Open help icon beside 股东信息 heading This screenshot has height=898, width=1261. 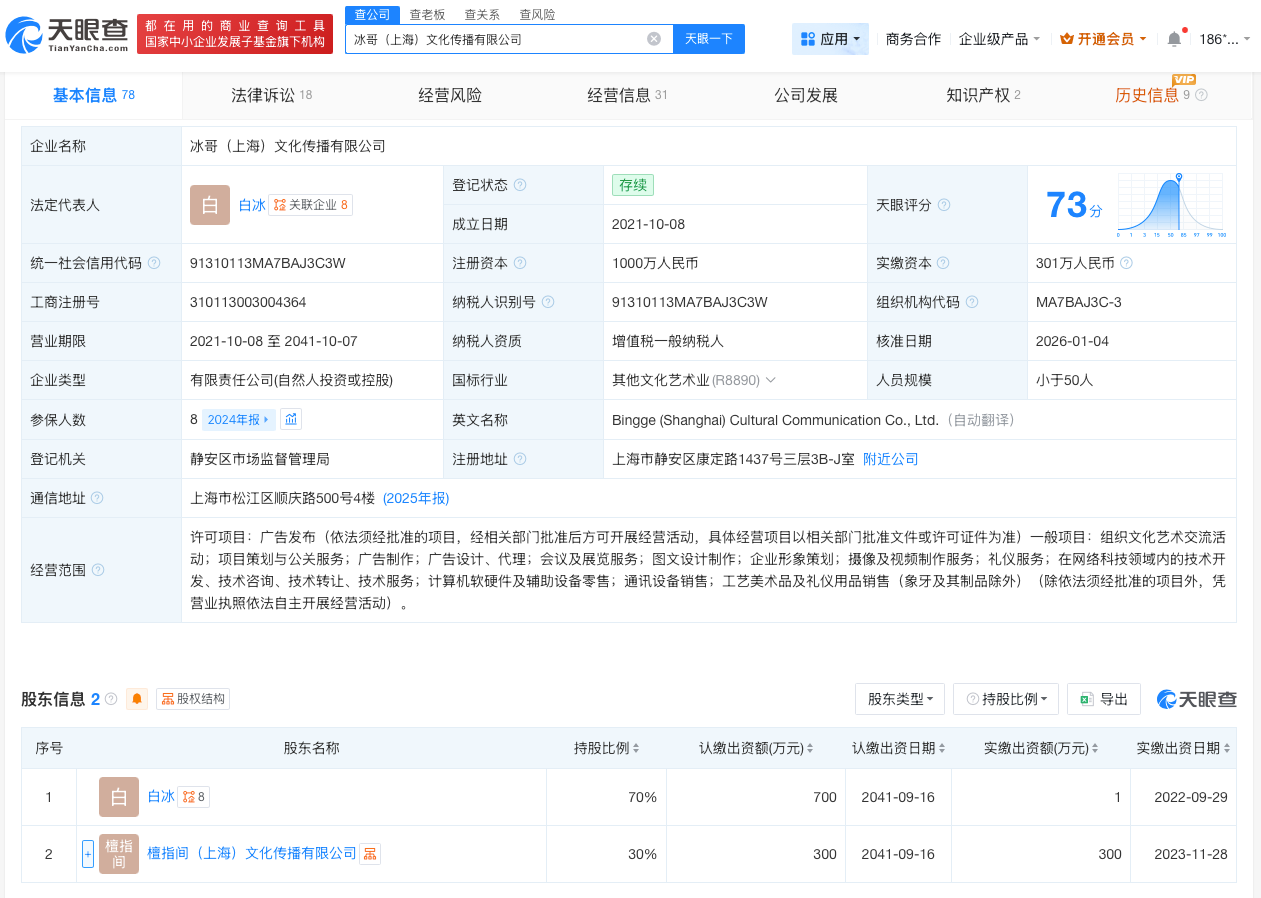[111, 699]
